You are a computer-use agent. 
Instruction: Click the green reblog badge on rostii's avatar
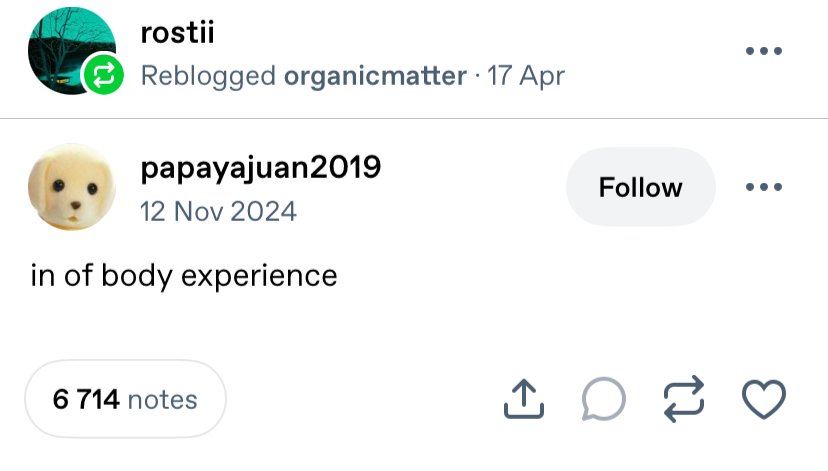click(101, 76)
